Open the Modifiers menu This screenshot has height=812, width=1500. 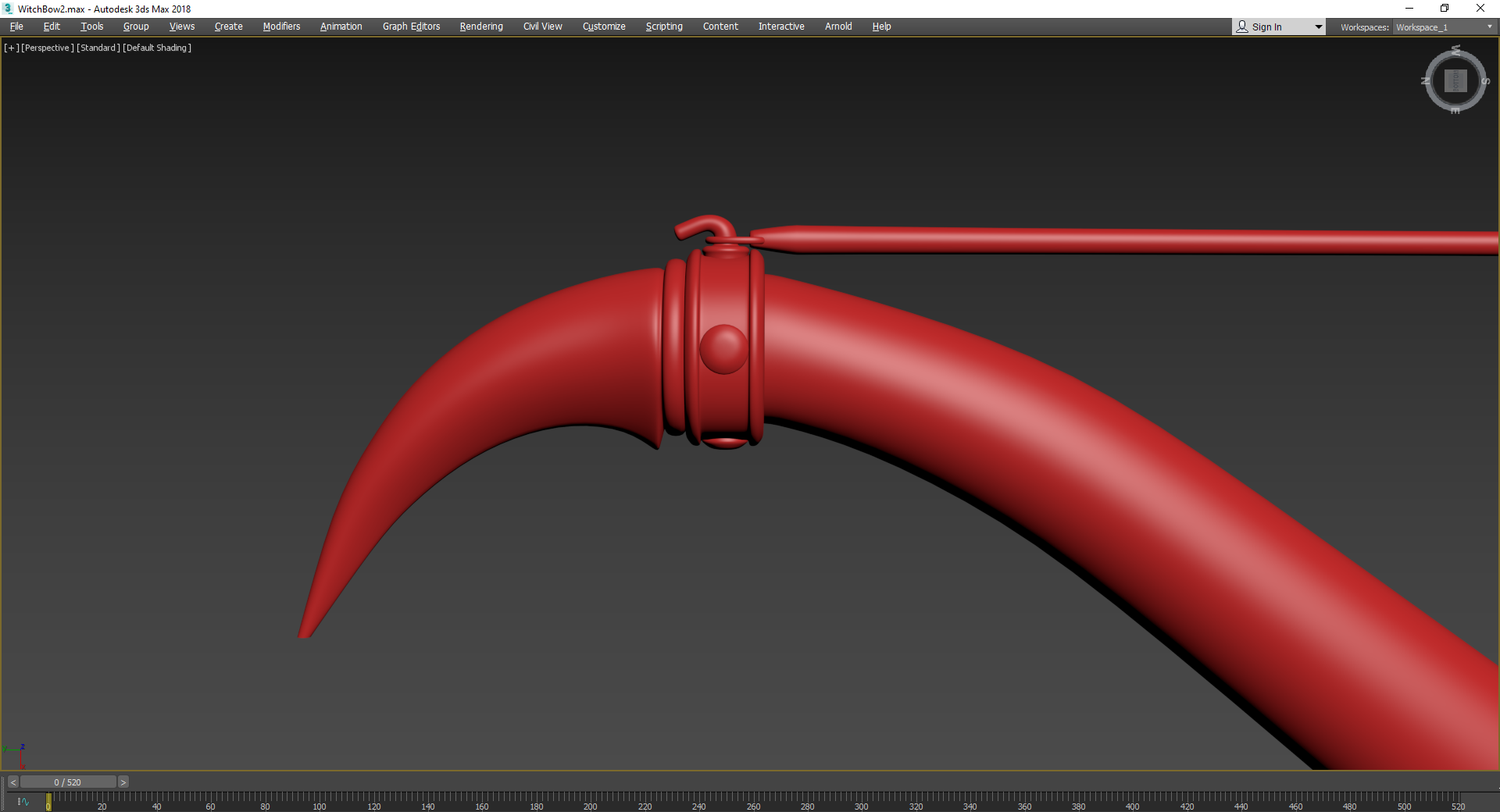tap(281, 27)
